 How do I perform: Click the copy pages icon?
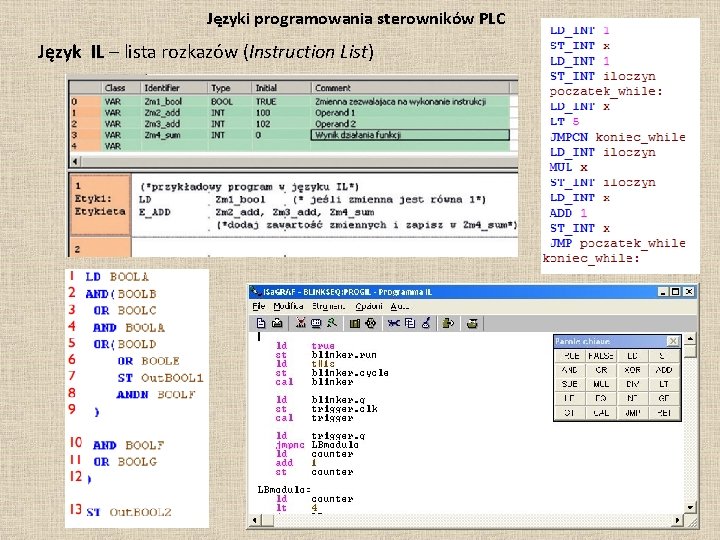tap(410, 323)
